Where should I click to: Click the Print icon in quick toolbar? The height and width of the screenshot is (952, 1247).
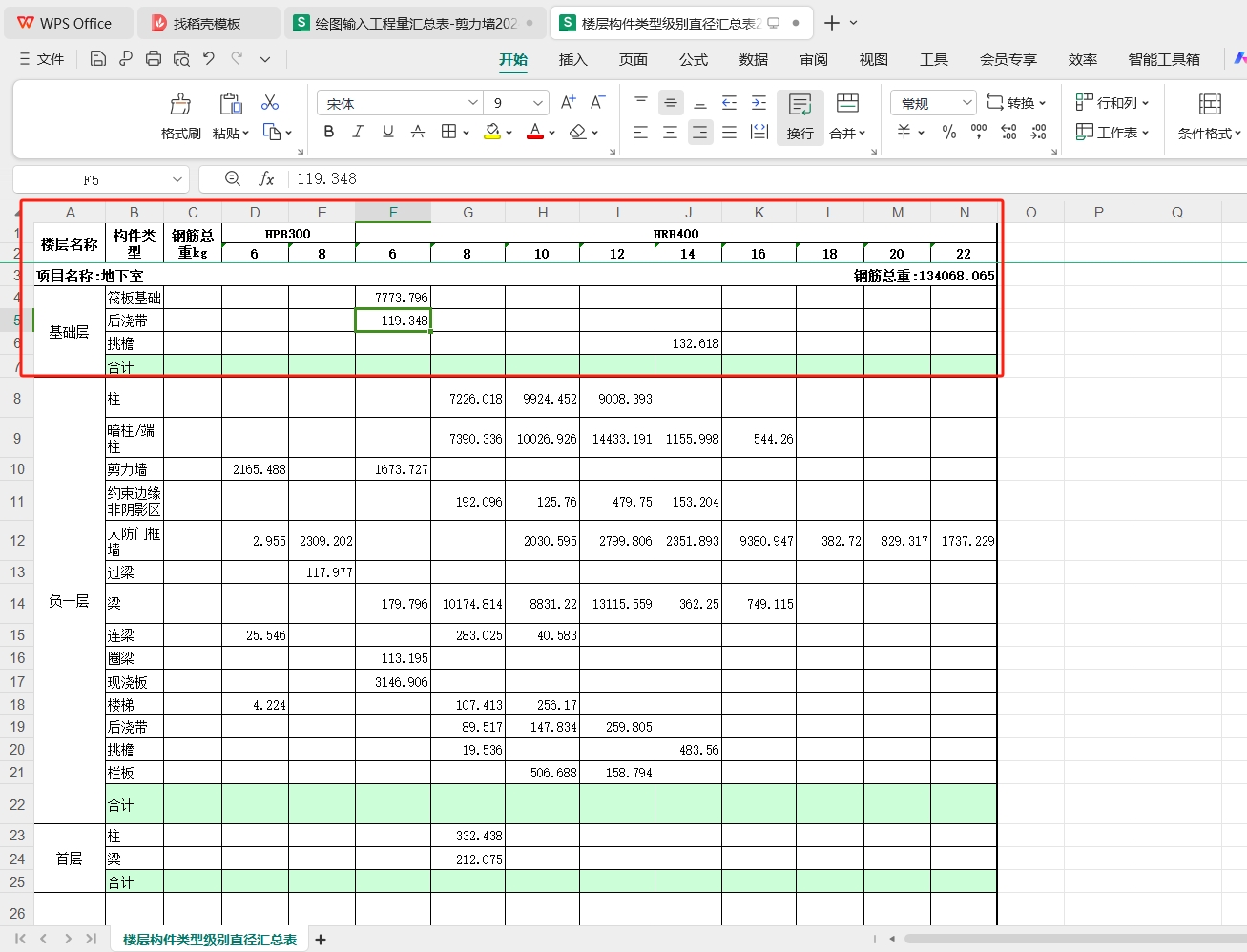[x=154, y=59]
